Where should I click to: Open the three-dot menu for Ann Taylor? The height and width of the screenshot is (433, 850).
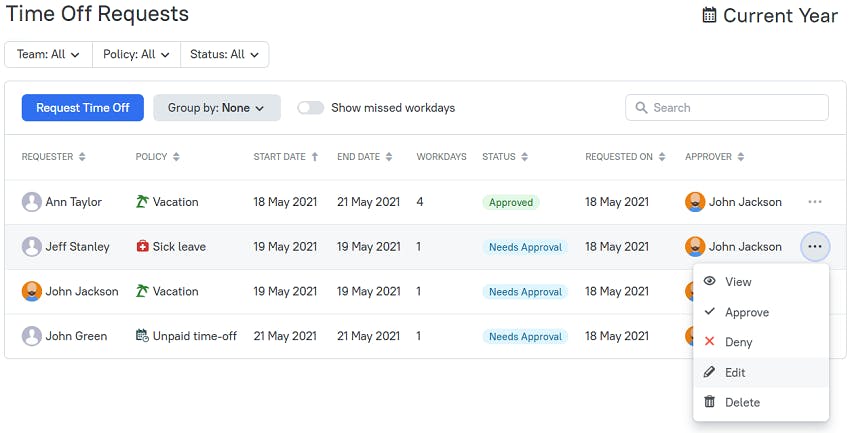click(x=815, y=202)
